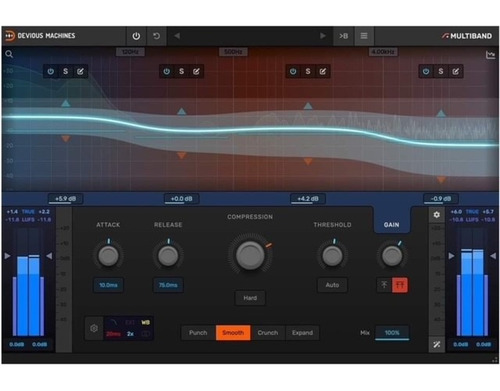Click the magnifier zoom icon
Screen dimensions: 500x391
point(9,54)
